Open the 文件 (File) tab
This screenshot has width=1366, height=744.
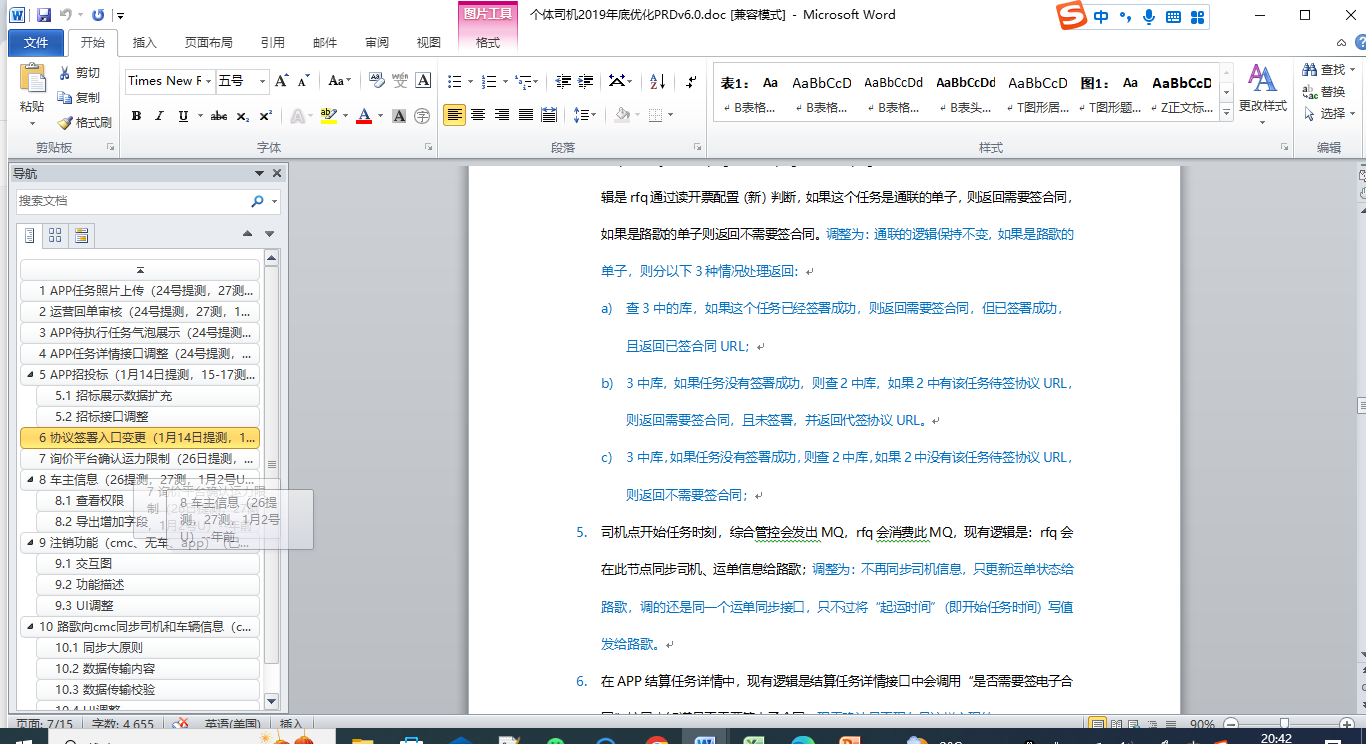[x=36, y=43]
